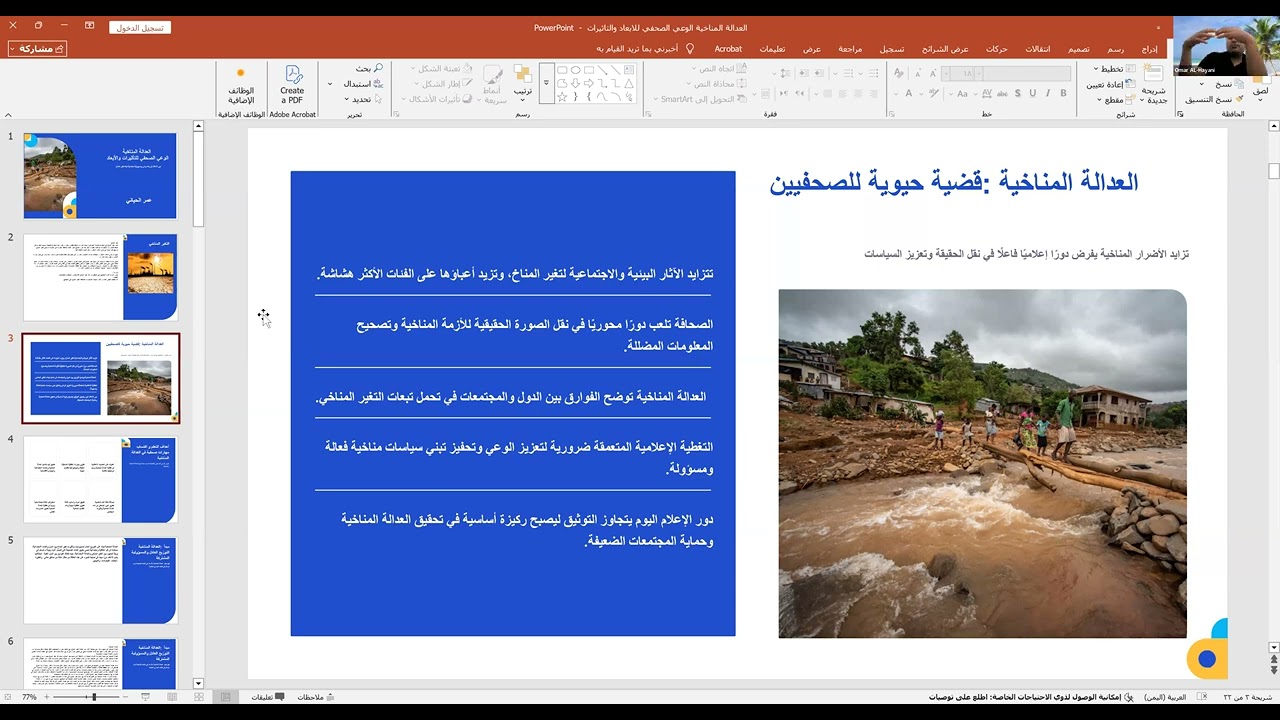This screenshot has width=1280, height=720.
Task: Open Add-ins (الوظائف الإضافية) button
Action: click(x=240, y=86)
